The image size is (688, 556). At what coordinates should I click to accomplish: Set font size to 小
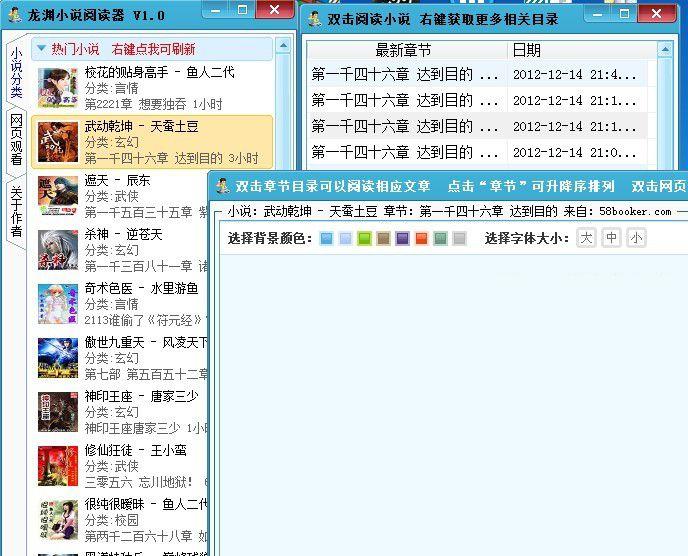coord(636,238)
